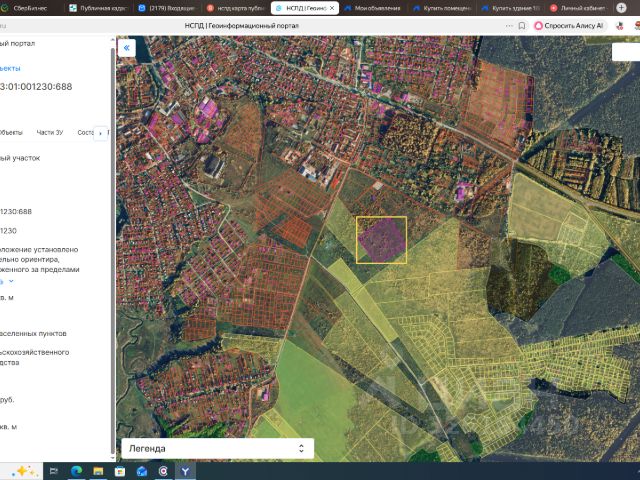Switch to the Личный кабинет tab
This screenshot has width=640, height=480.
point(579,8)
